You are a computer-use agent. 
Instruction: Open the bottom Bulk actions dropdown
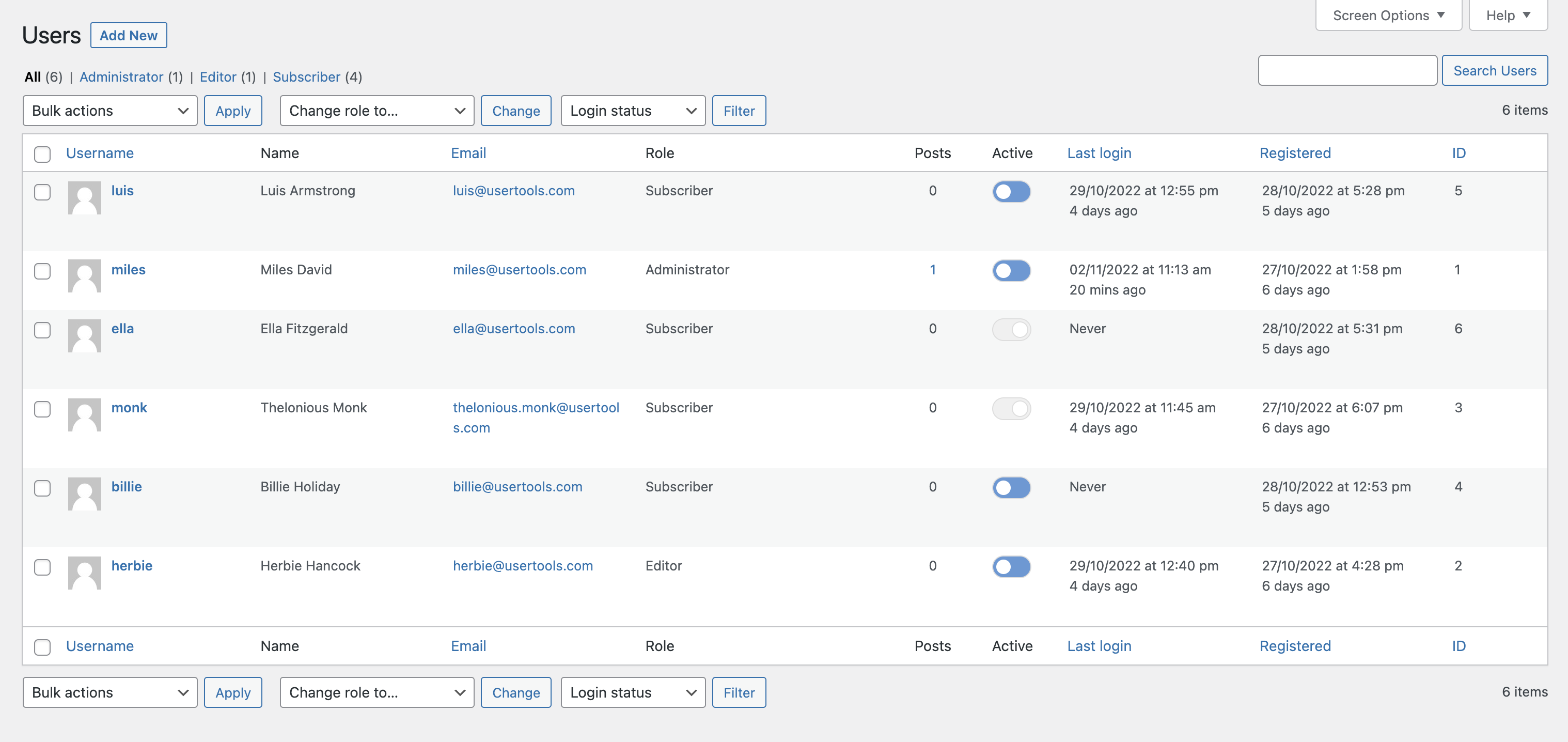click(x=109, y=693)
